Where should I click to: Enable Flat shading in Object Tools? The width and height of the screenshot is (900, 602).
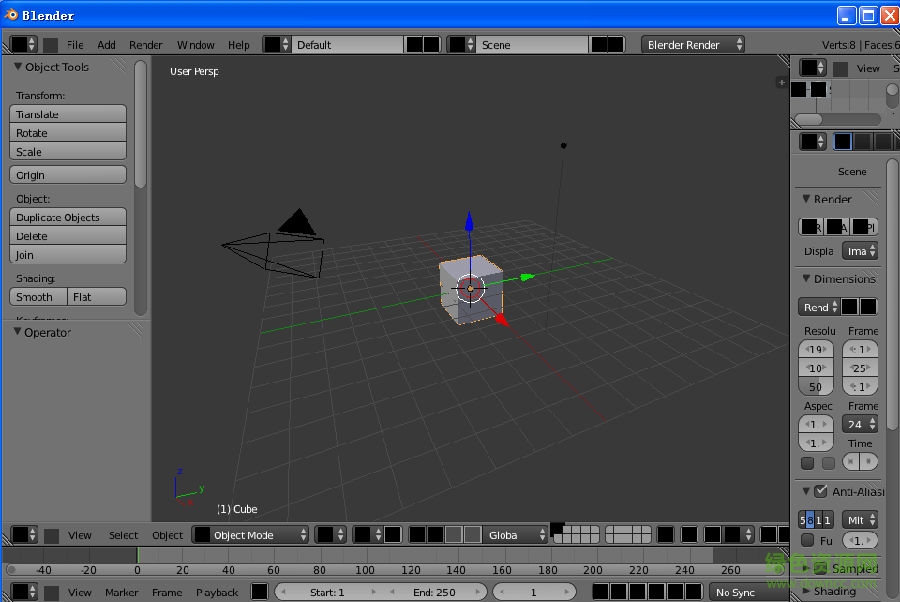point(96,296)
